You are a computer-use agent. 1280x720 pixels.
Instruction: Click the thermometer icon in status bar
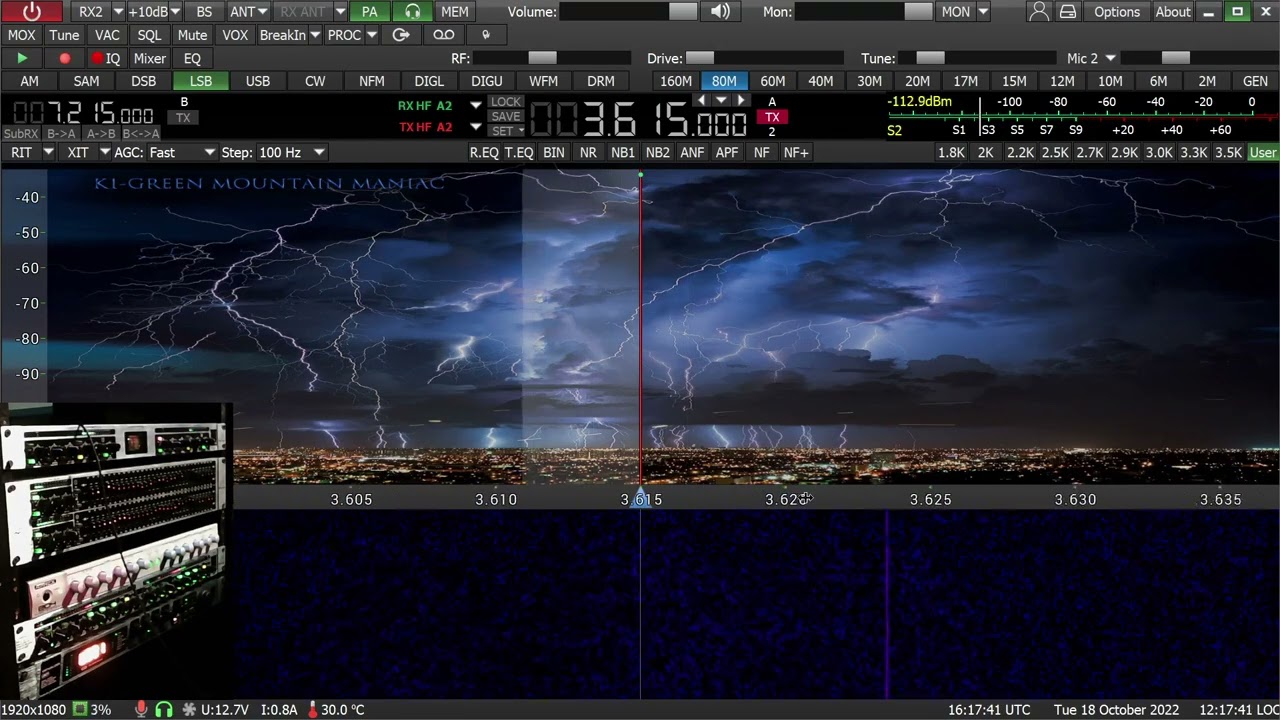click(x=313, y=709)
